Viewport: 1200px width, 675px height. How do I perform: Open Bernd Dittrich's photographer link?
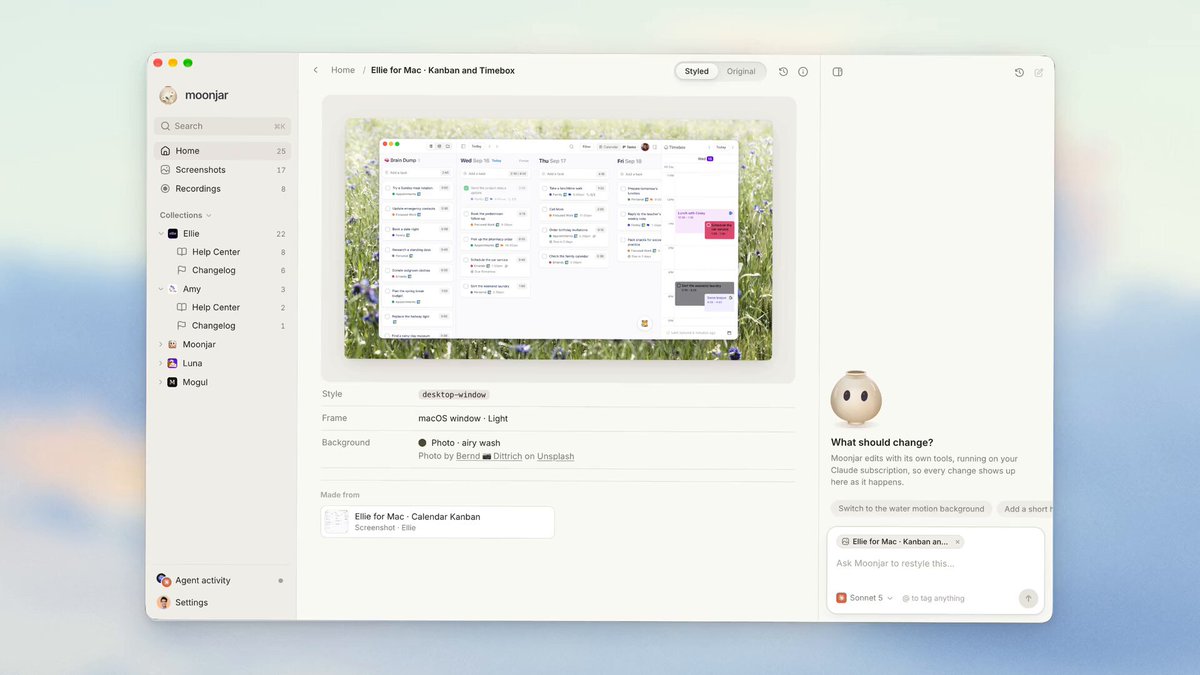tap(489, 456)
